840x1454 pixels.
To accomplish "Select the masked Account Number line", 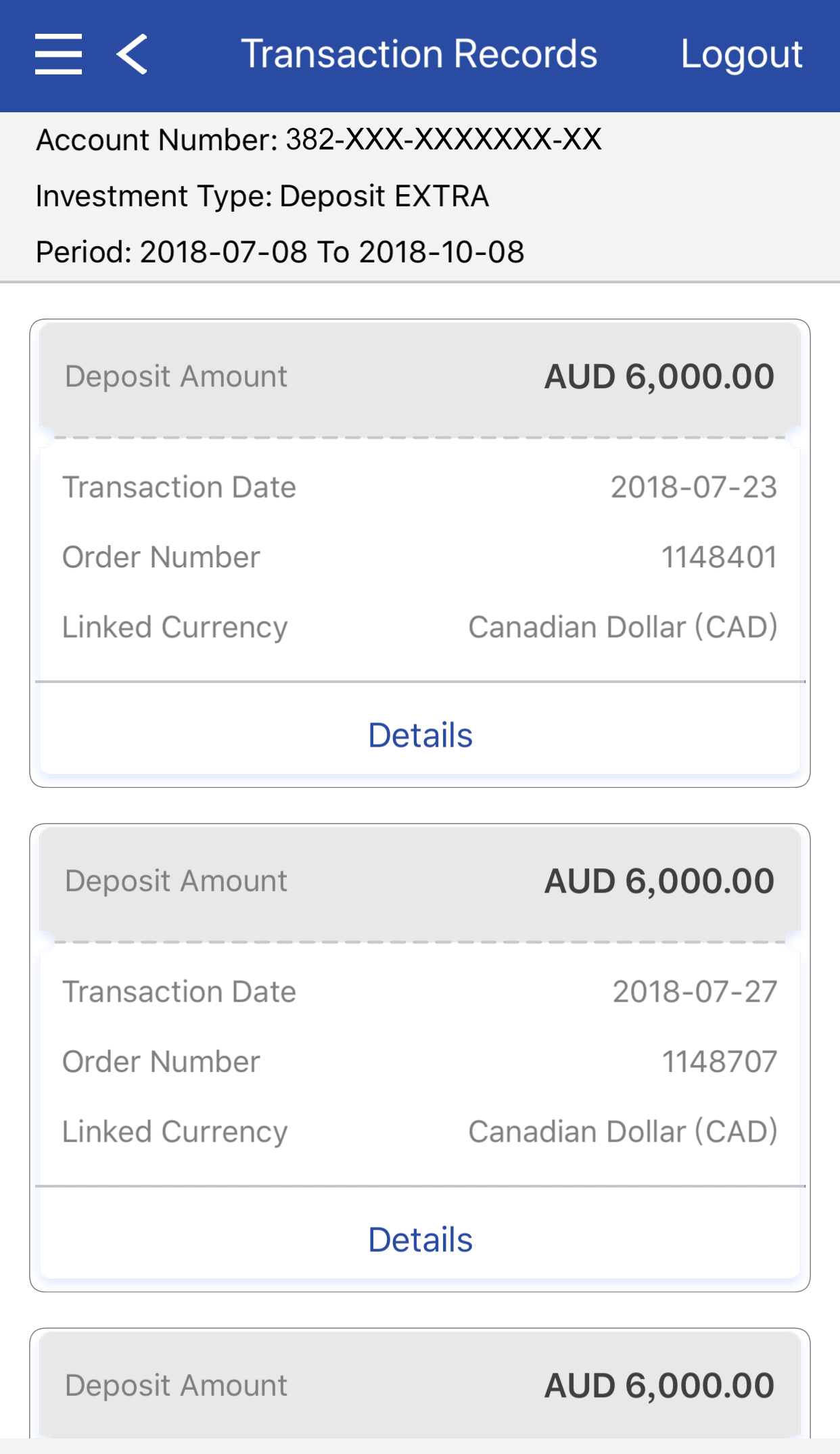I will pyautogui.click(x=319, y=140).
